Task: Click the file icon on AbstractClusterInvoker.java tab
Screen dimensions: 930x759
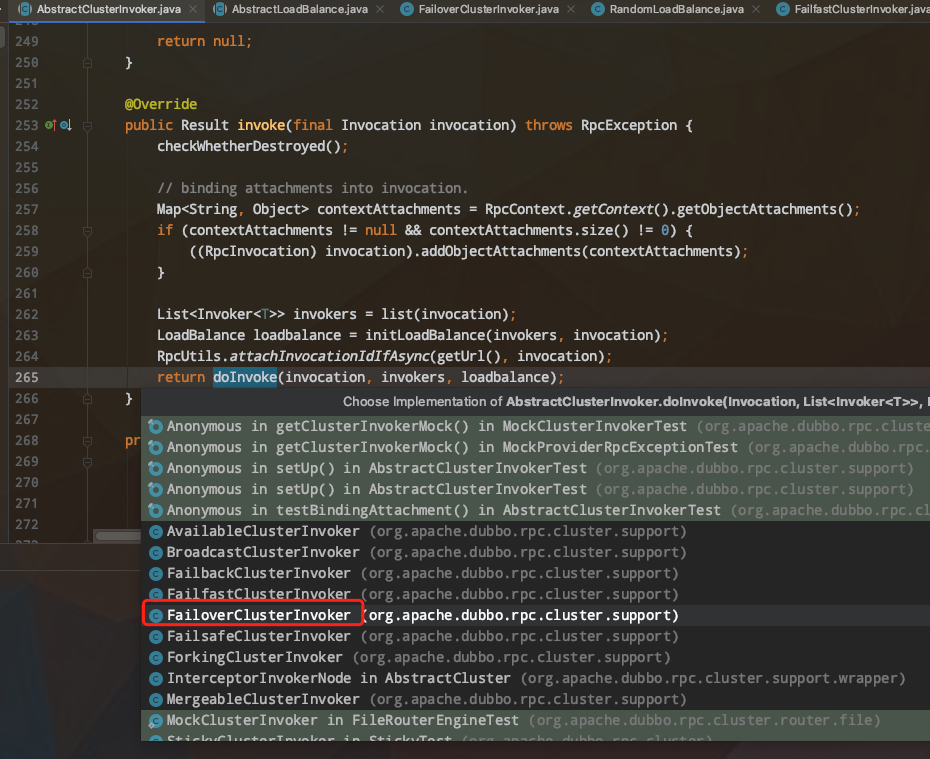Action: click(25, 9)
